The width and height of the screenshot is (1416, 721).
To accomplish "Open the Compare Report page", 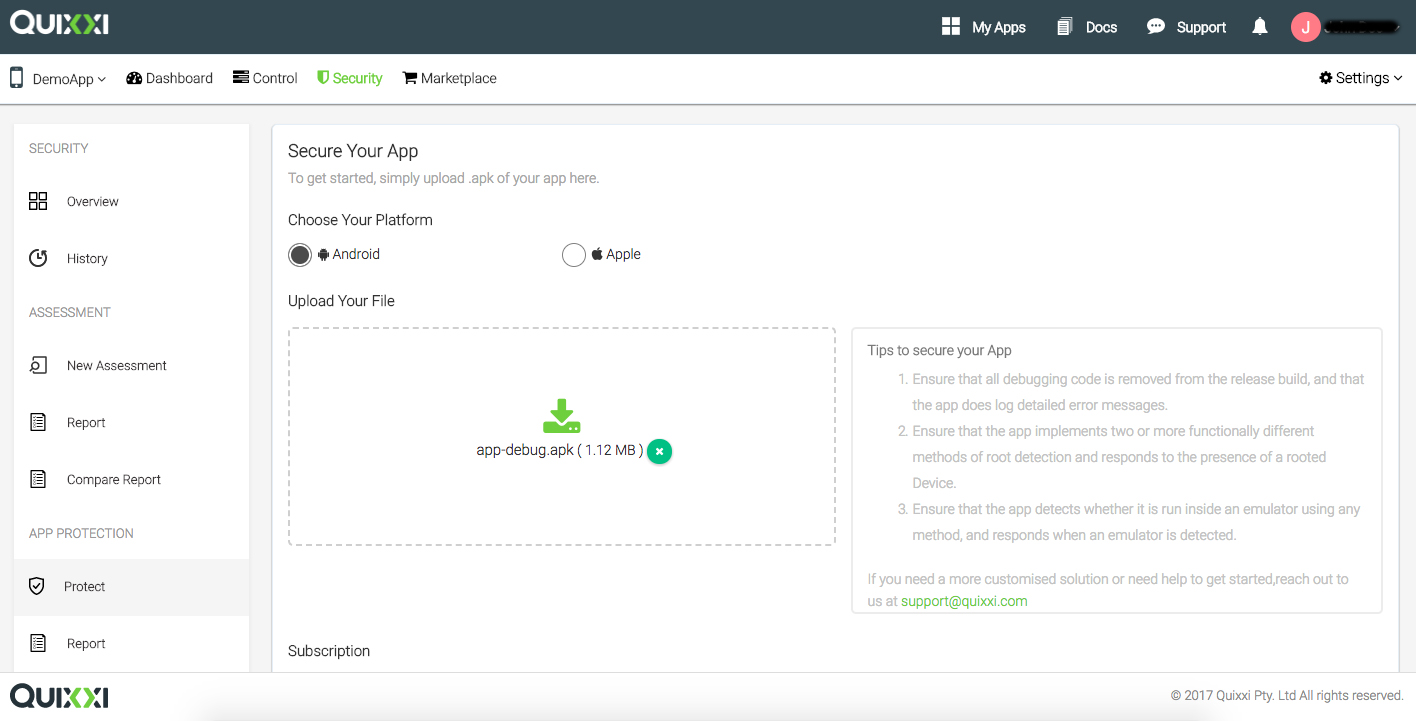I will pos(114,479).
